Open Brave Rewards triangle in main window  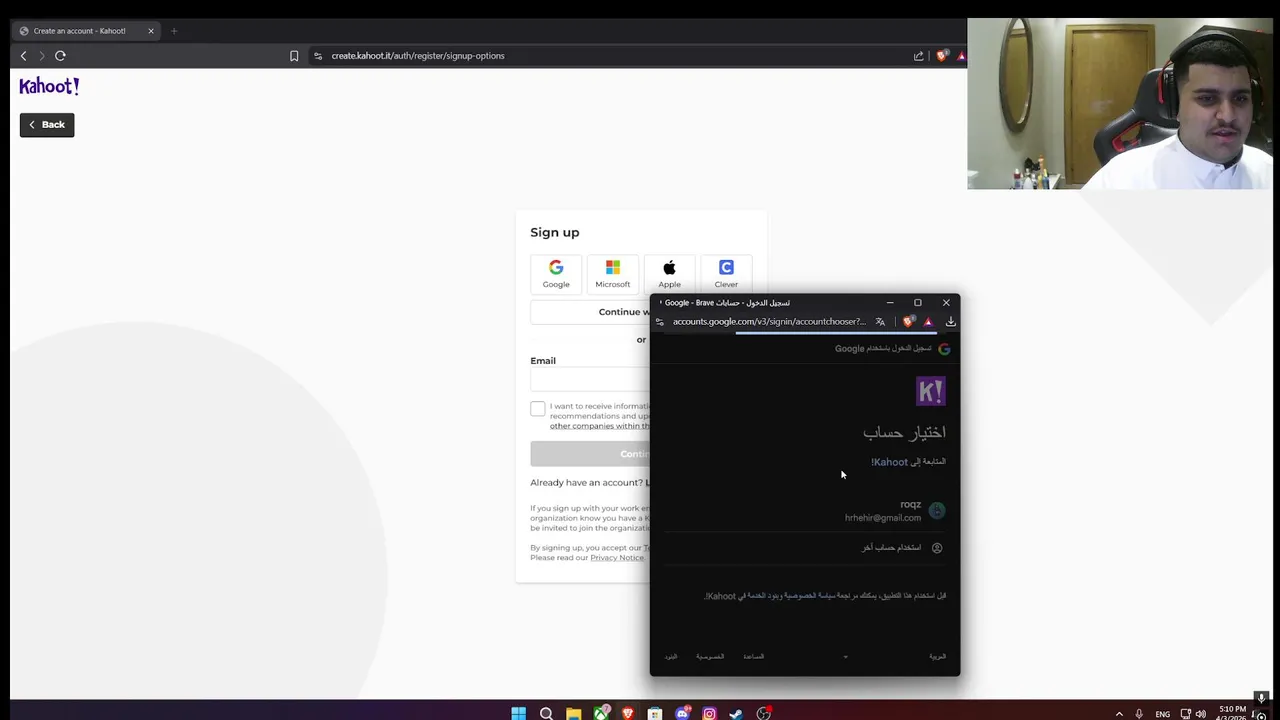[961, 56]
